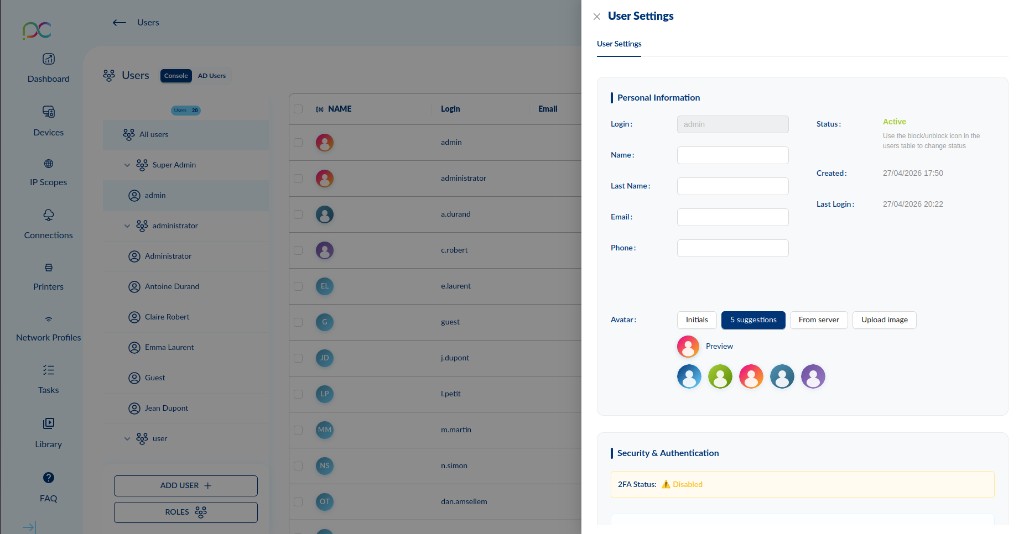The width and height of the screenshot is (1024, 534).
Task: Open the Connections sidebar icon
Action: (48, 215)
